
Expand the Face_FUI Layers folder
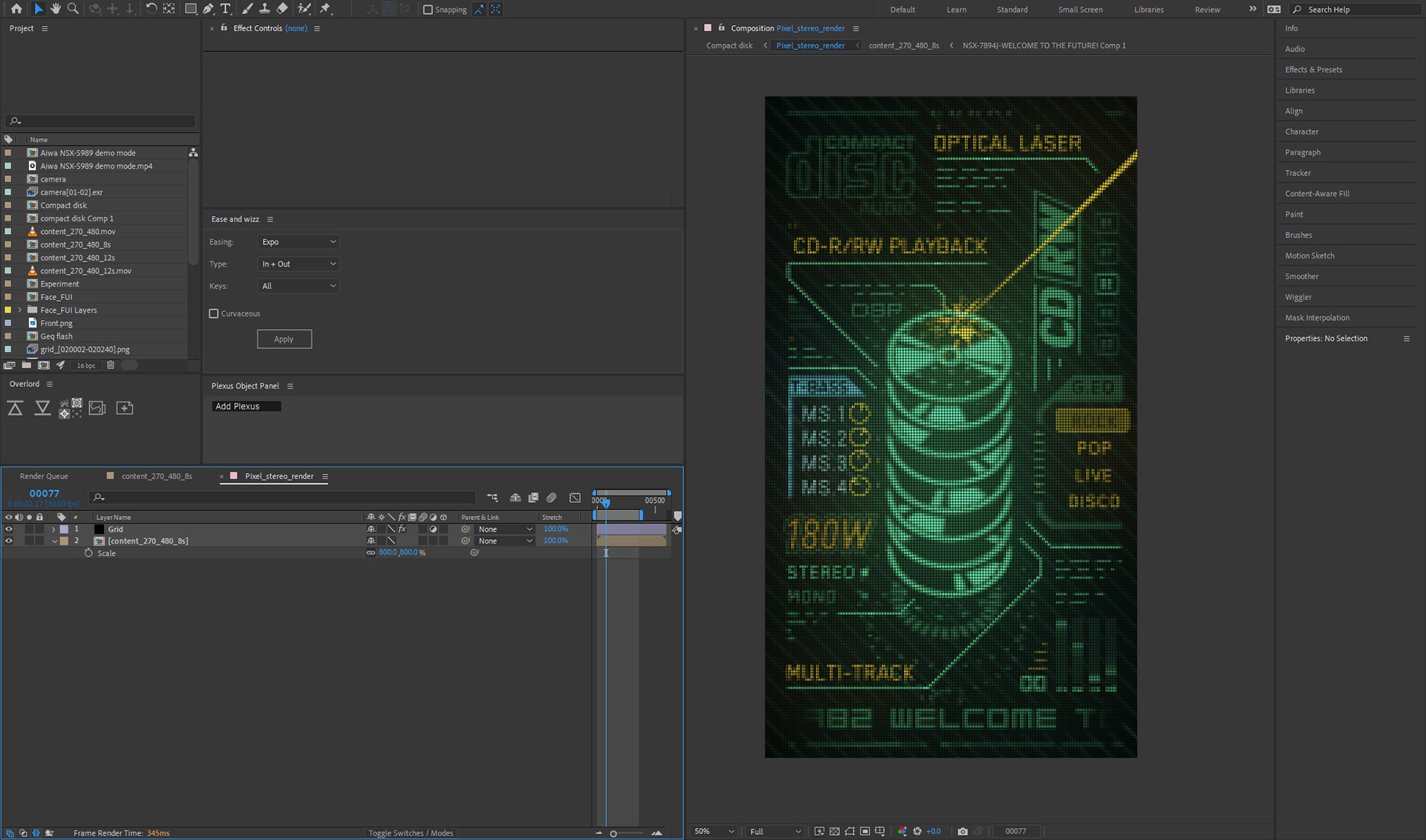(x=20, y=310)
